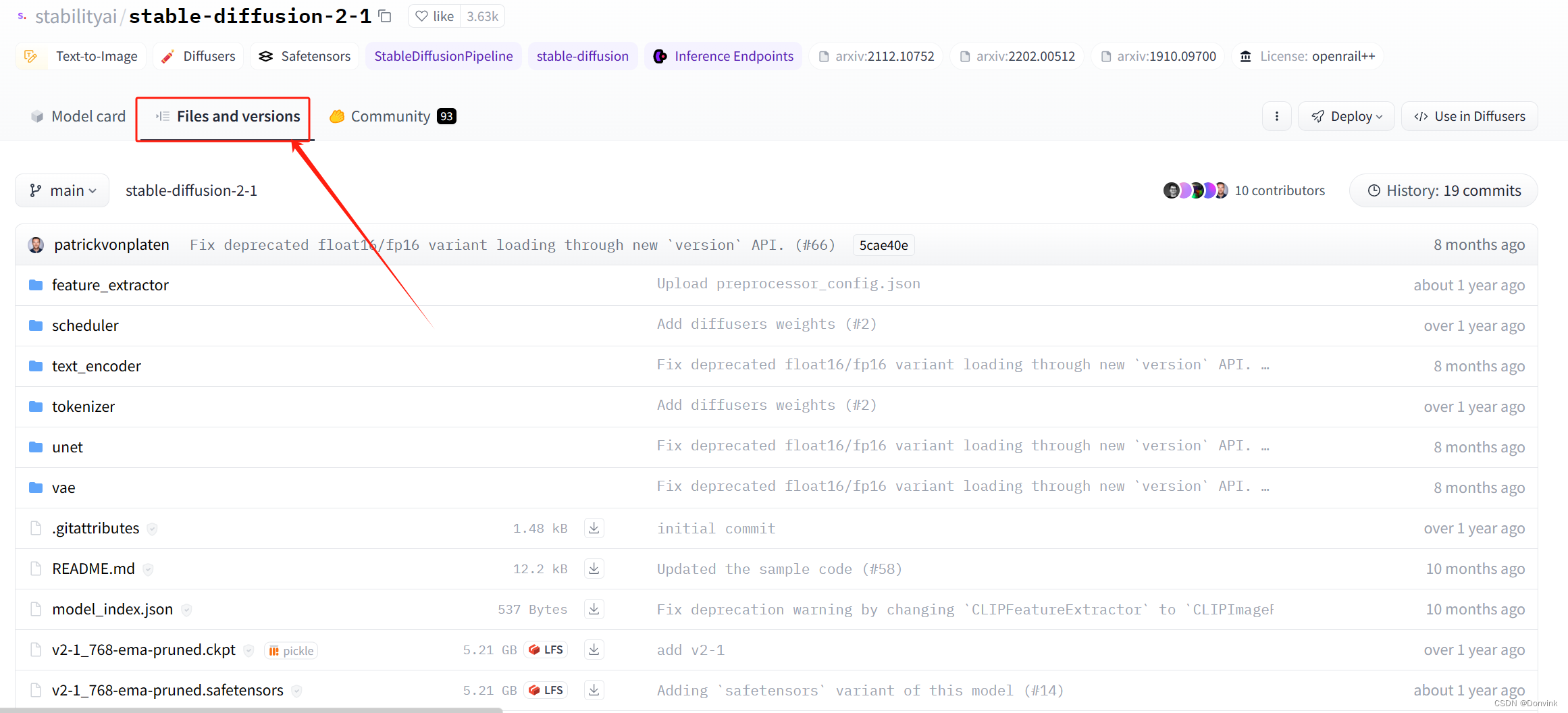Open arxiv:1910.09700 paper tag
Viewport: 1568px width, 713px height.
[1157, 56]
